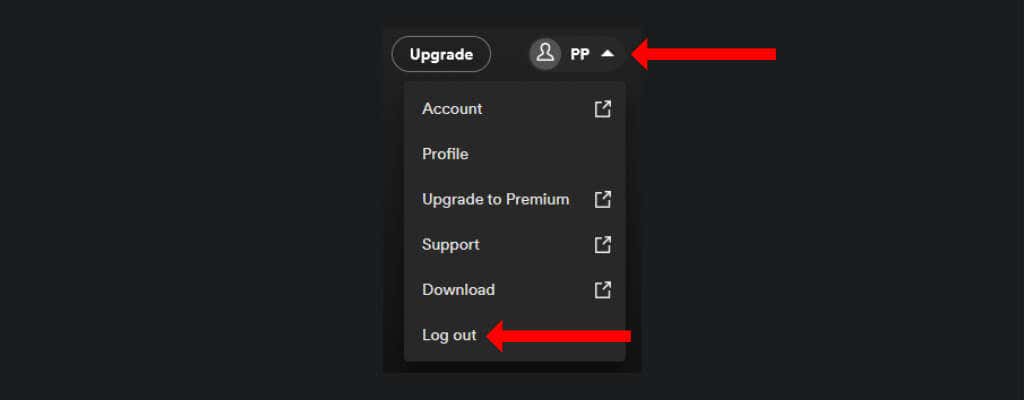Click the blank menu area right of Profile
This screenshot has width=1024, height=400.
click(x=560, y=154)
